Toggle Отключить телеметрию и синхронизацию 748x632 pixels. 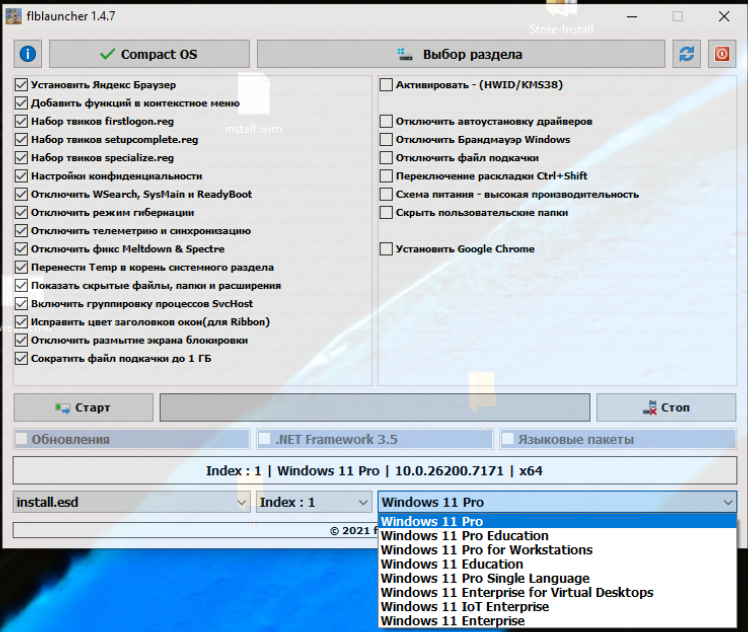(x=21, y=231)
